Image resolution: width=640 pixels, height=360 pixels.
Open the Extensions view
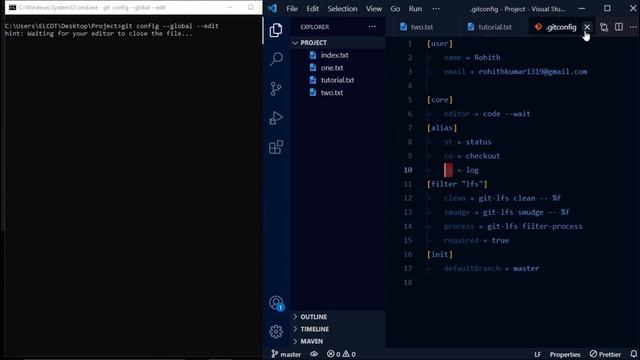click(276, 147)
